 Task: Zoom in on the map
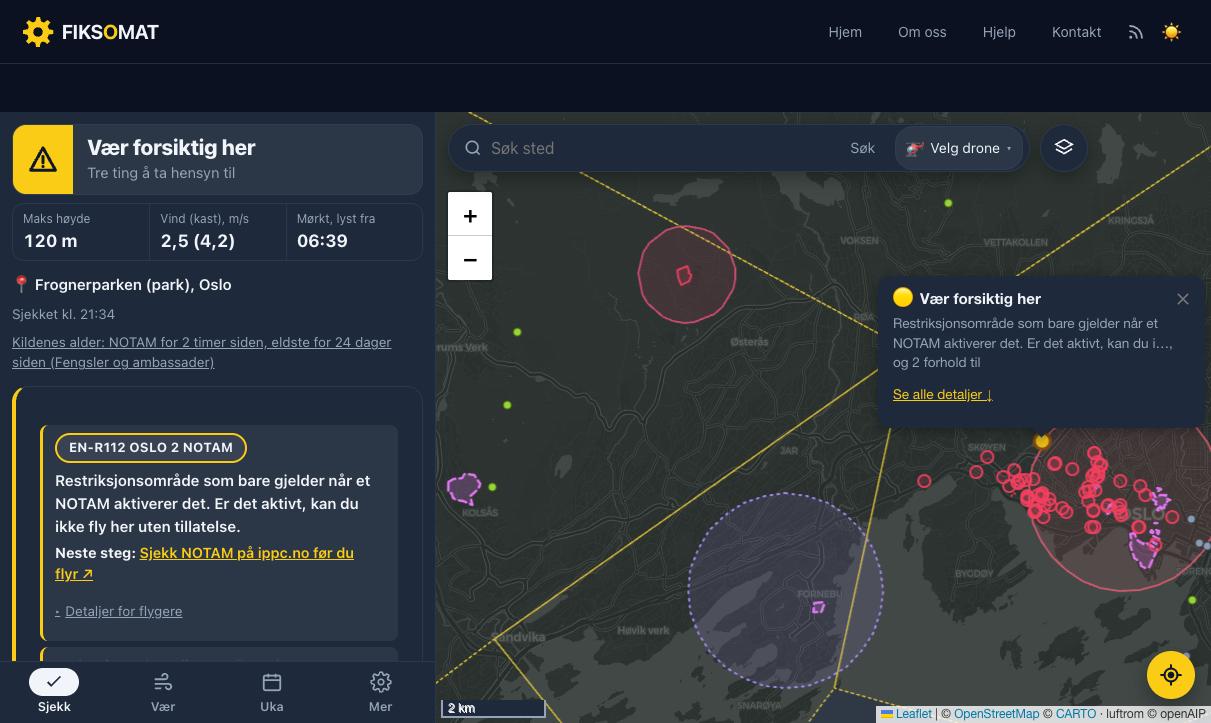point(470,215)
